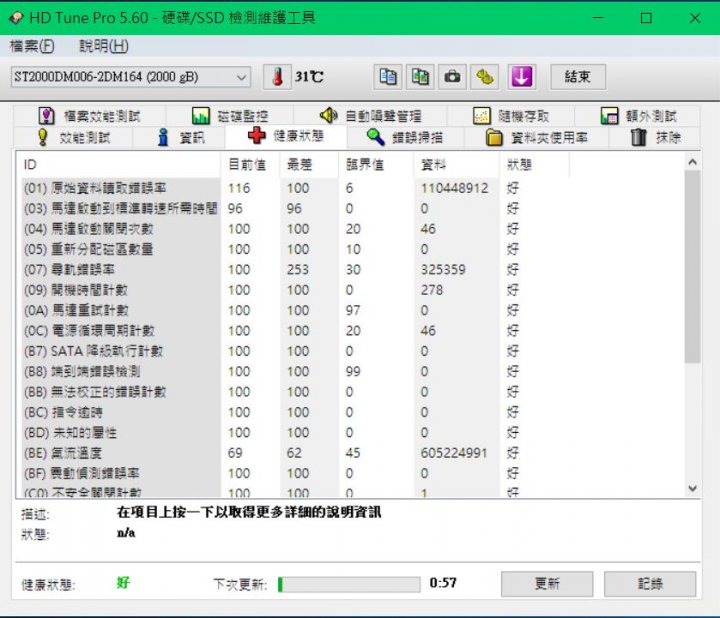The height and width of the screenshot is (618, 720).
Task: Click the scroll up arrow of attribute list
Action: coord(692,162)
